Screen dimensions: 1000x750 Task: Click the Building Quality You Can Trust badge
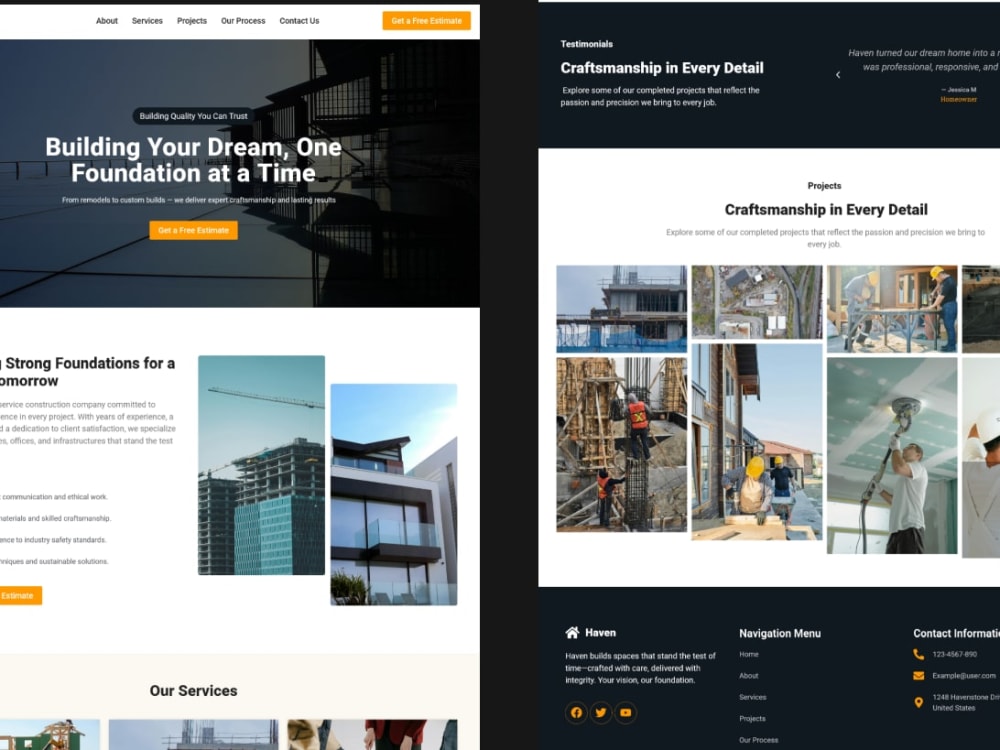tap(193, 116)
